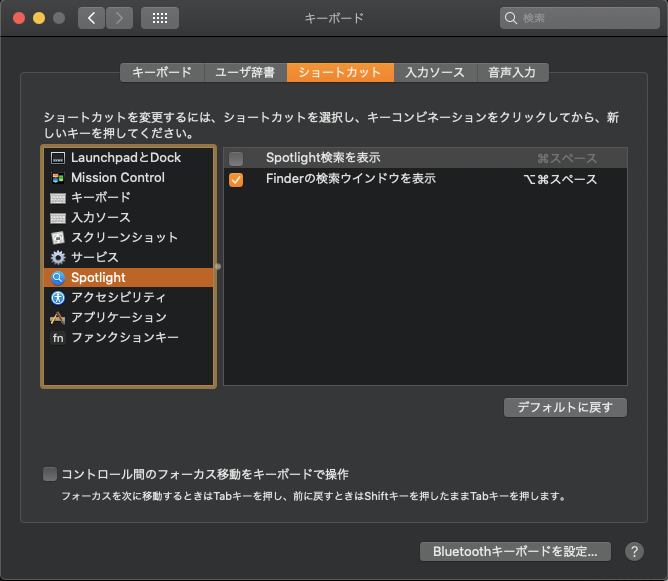Click the 入力ソース category icon
This screenshot has height=581, width=668.
pyautogui.click(x=58, y=218)
